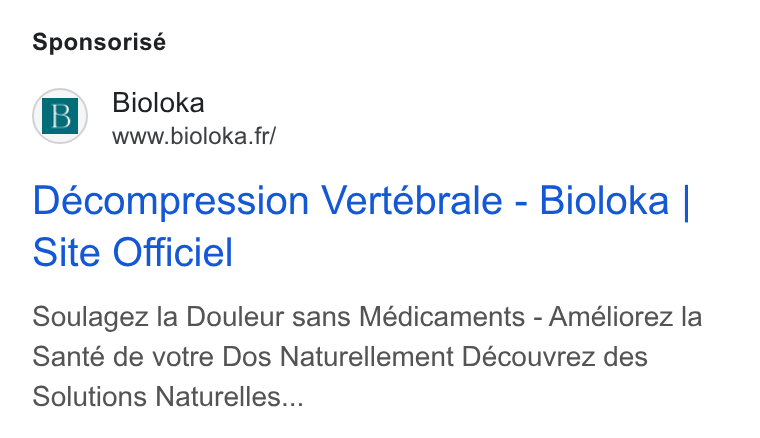Click the teal Bioloka B favicon

tap(60, 116)
